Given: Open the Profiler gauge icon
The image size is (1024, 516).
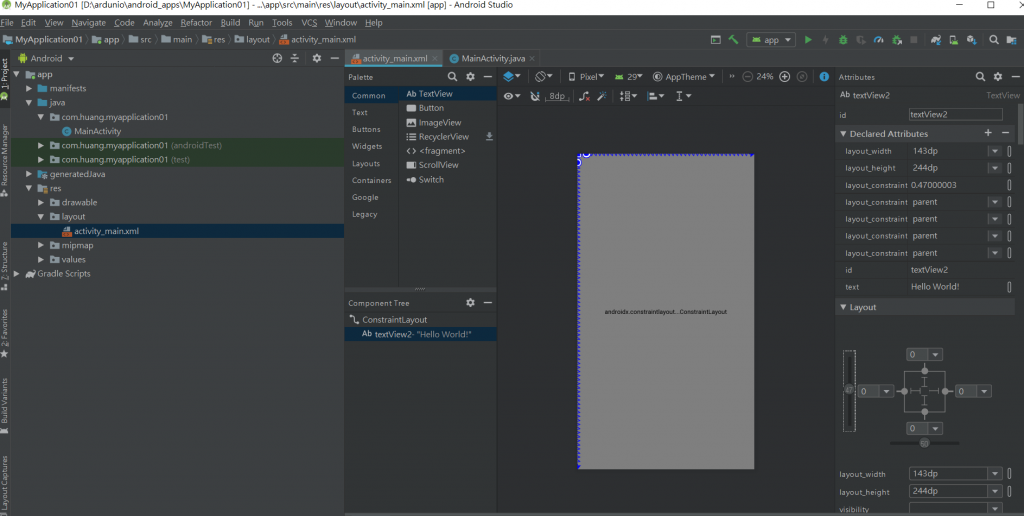Looking at the screenshot, I should coord(878,40).
